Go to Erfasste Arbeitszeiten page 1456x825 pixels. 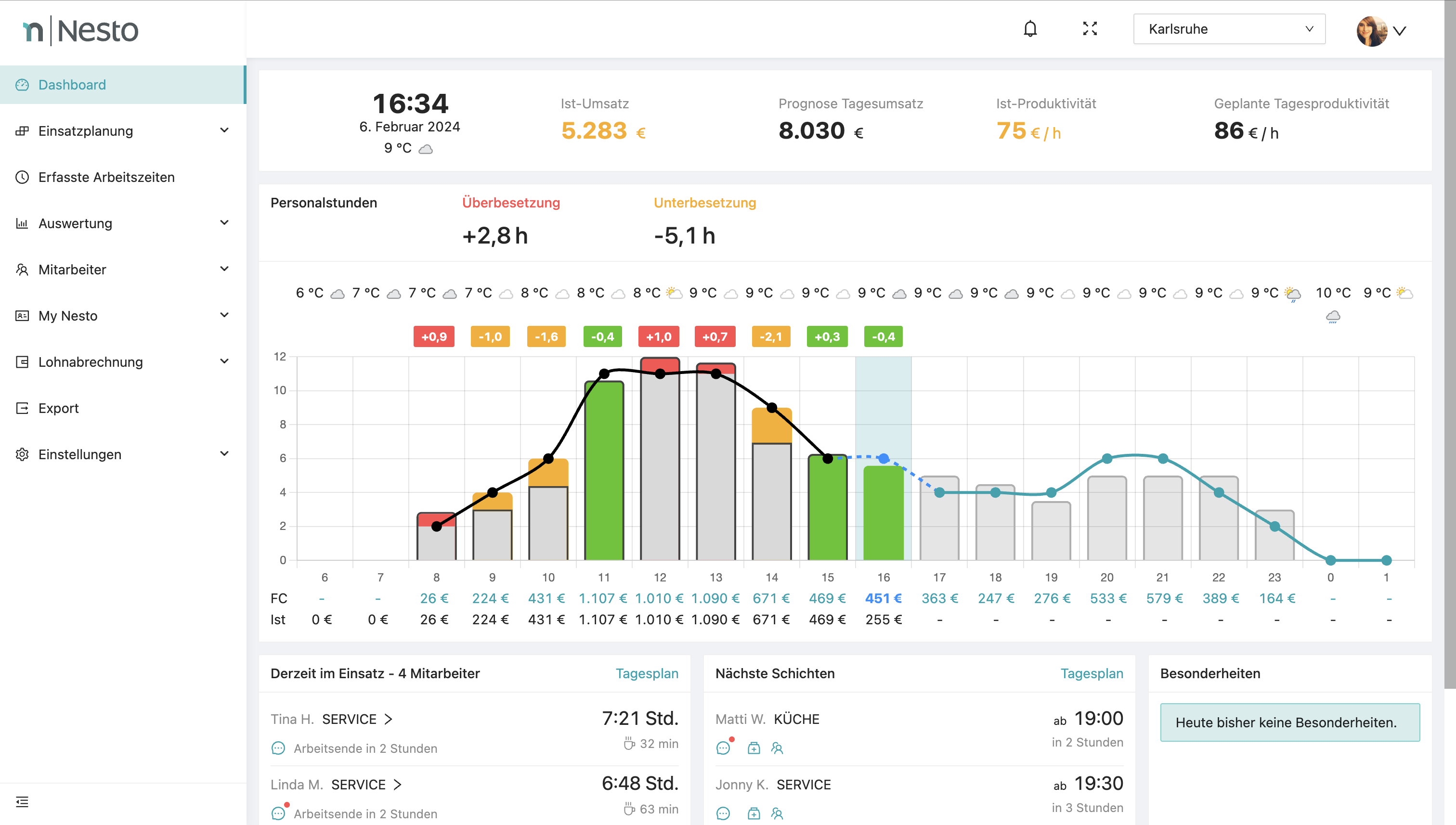click(106, 177)
